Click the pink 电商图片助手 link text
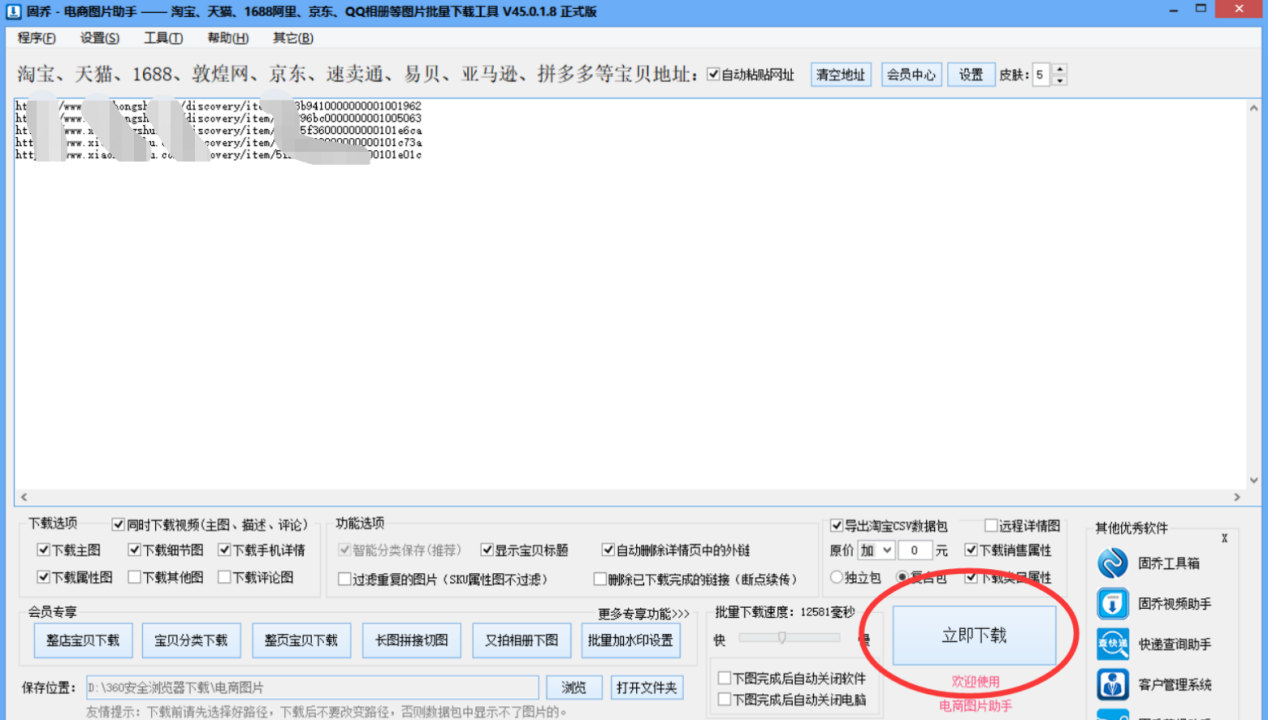 [975, 706]
